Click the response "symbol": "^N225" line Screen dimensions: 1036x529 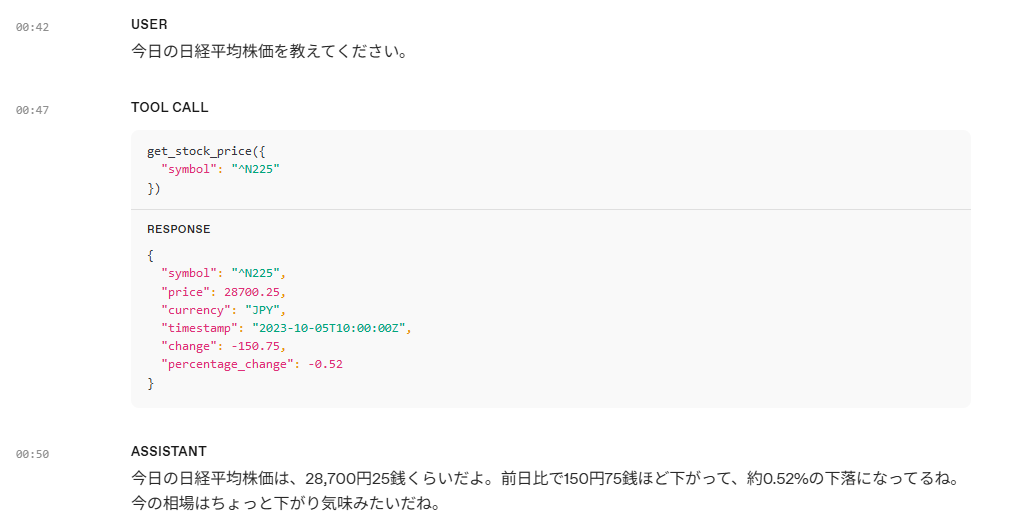(223, 273)
